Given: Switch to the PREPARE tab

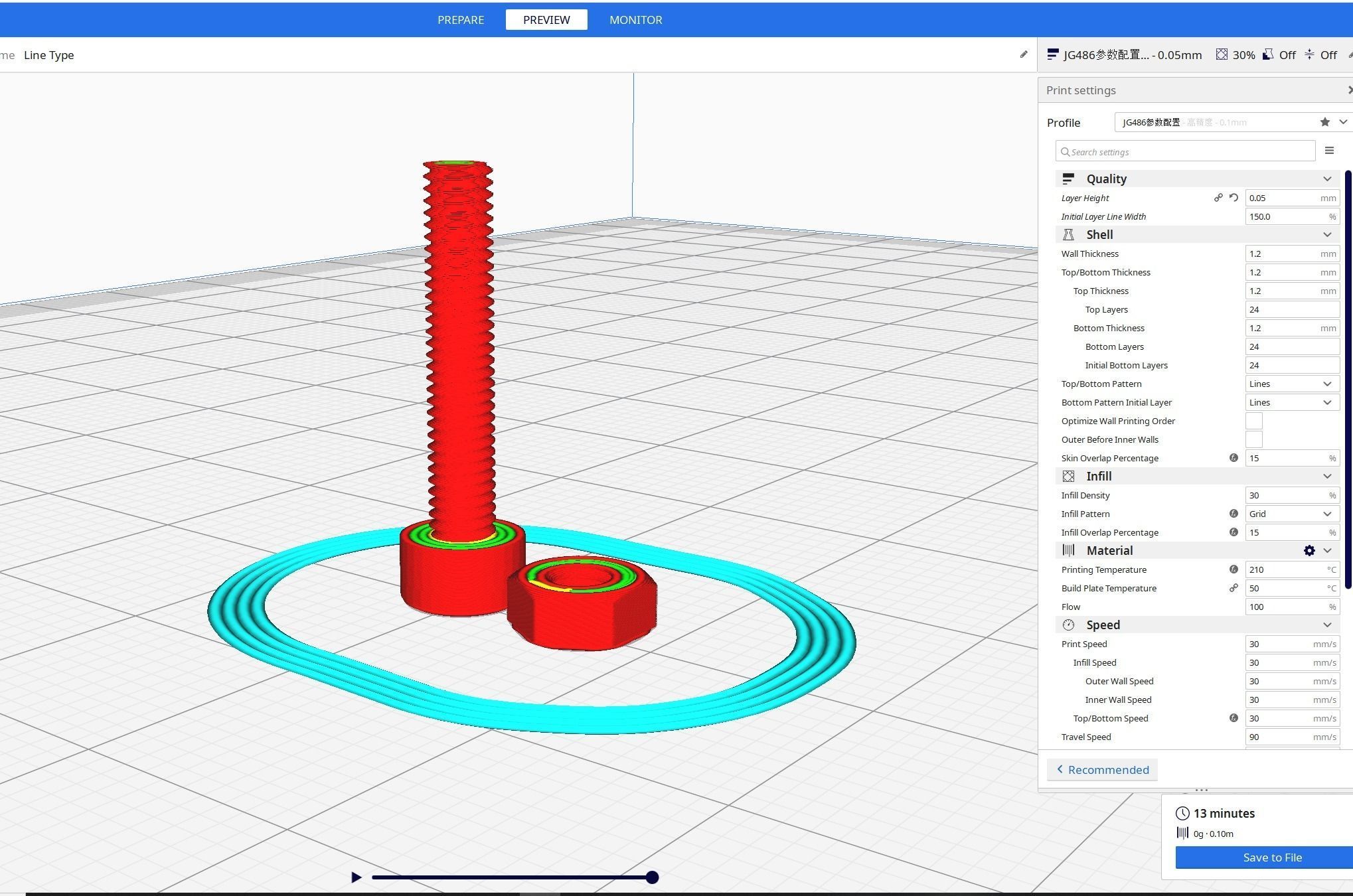Looking at the screenshot, I should coord(460,20).
